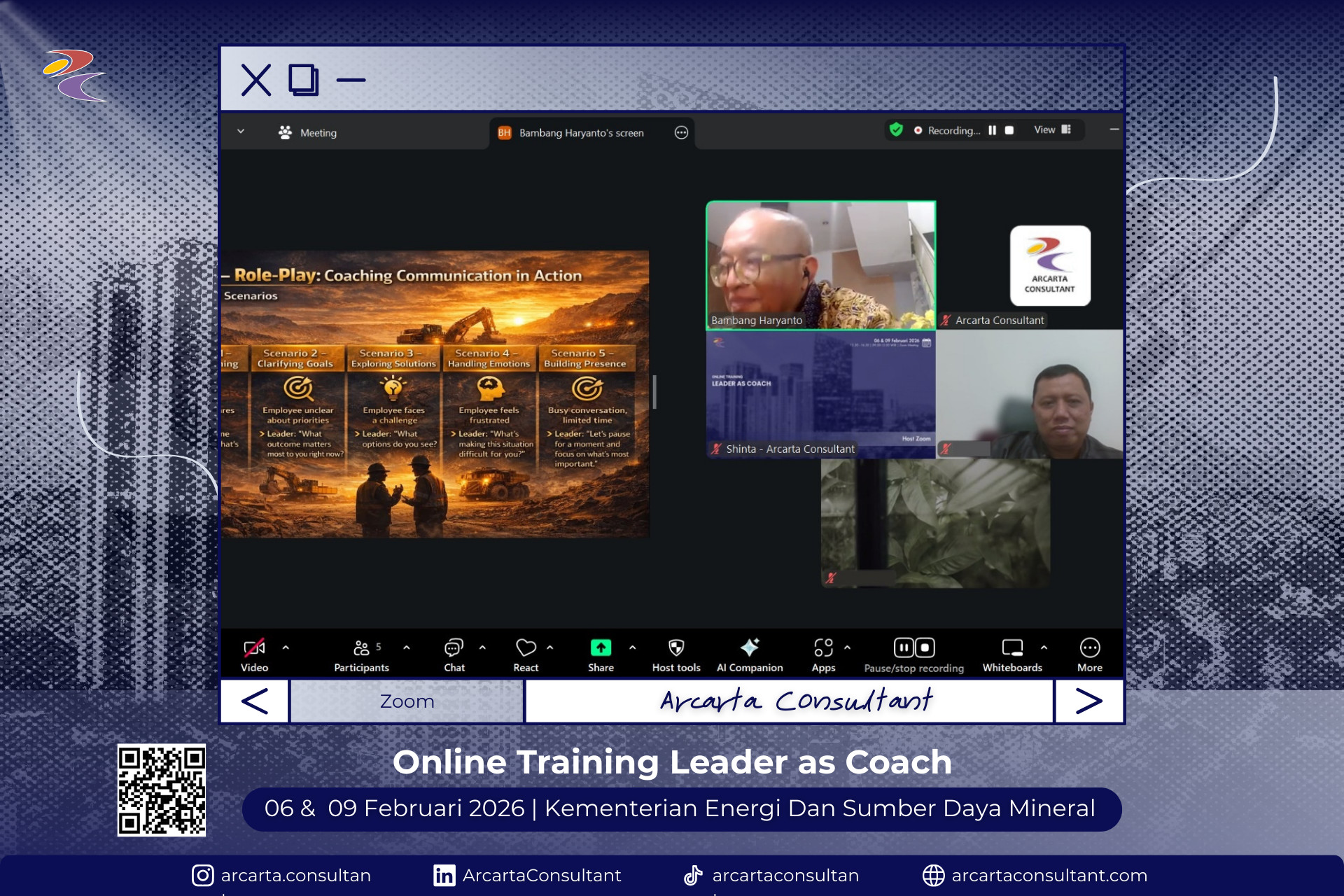Viewport: 1344px width, 896px height.
Task: Expand video options arrow next to Video
Action: (286, 647)
